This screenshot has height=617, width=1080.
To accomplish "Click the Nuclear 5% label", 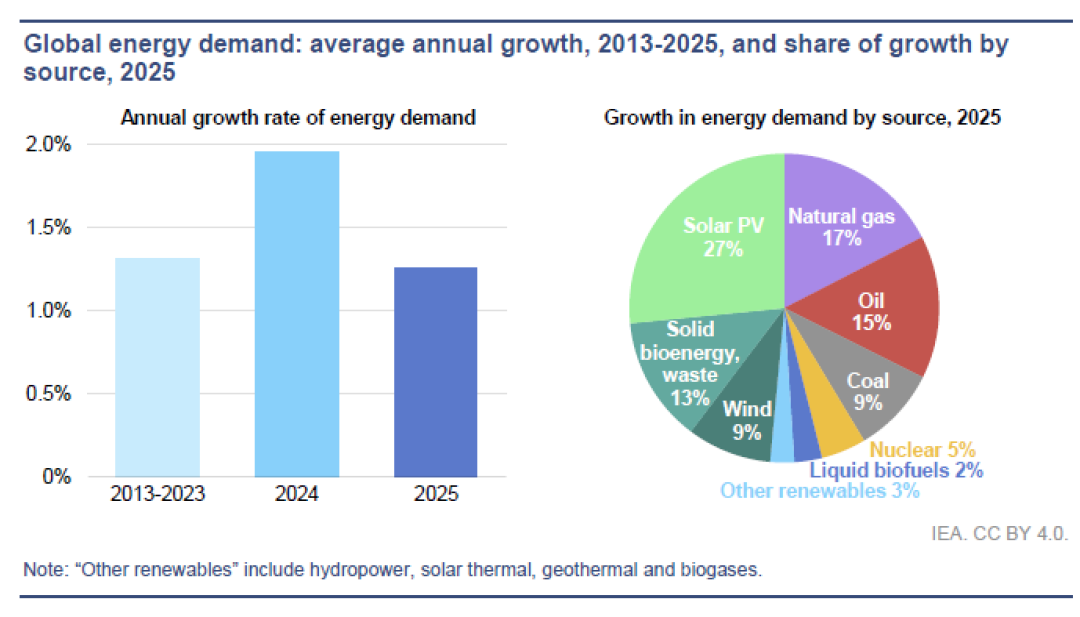I will [x=922, y=450].
